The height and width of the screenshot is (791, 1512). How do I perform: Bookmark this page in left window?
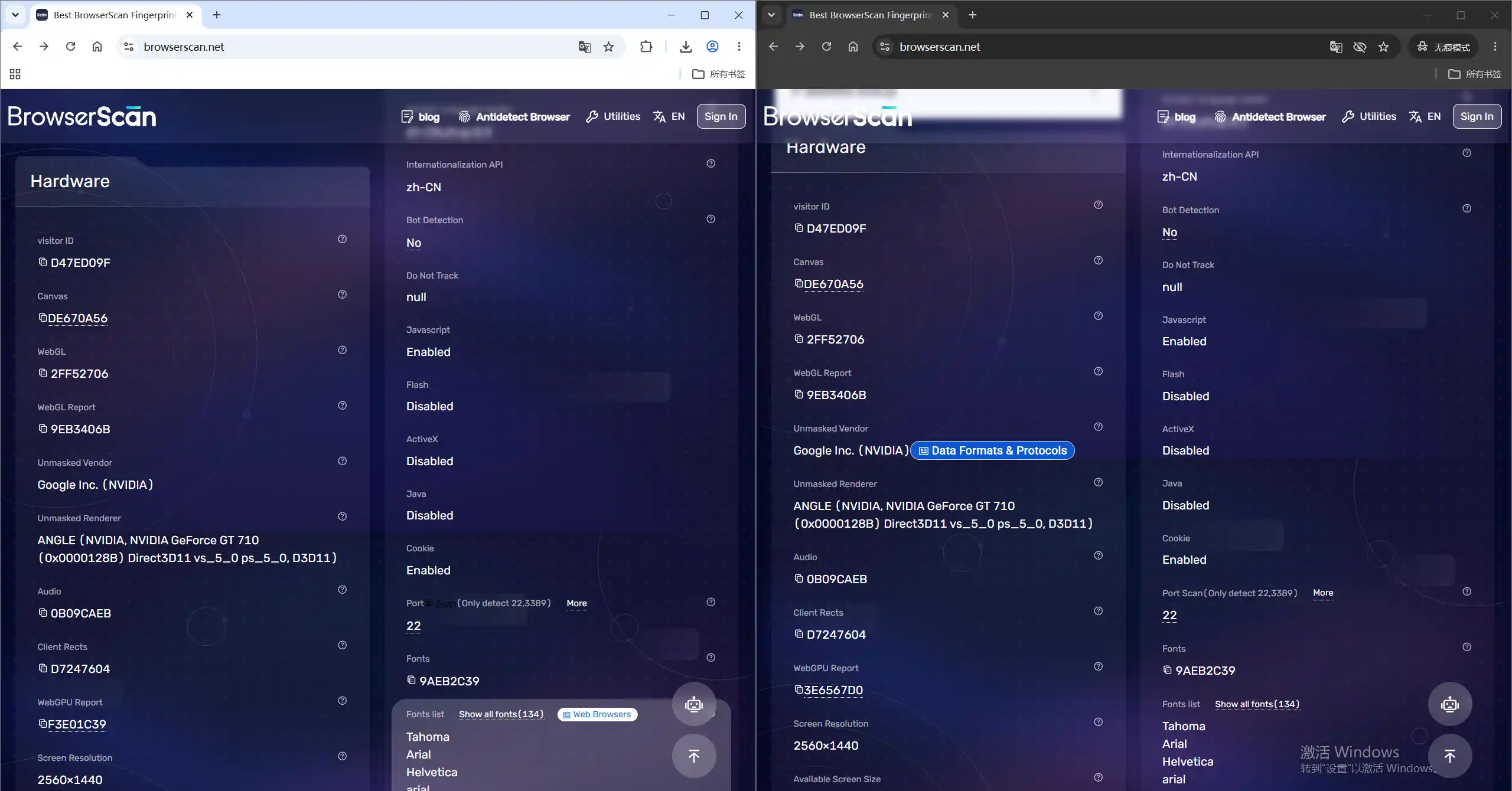[x=608, y=47]
